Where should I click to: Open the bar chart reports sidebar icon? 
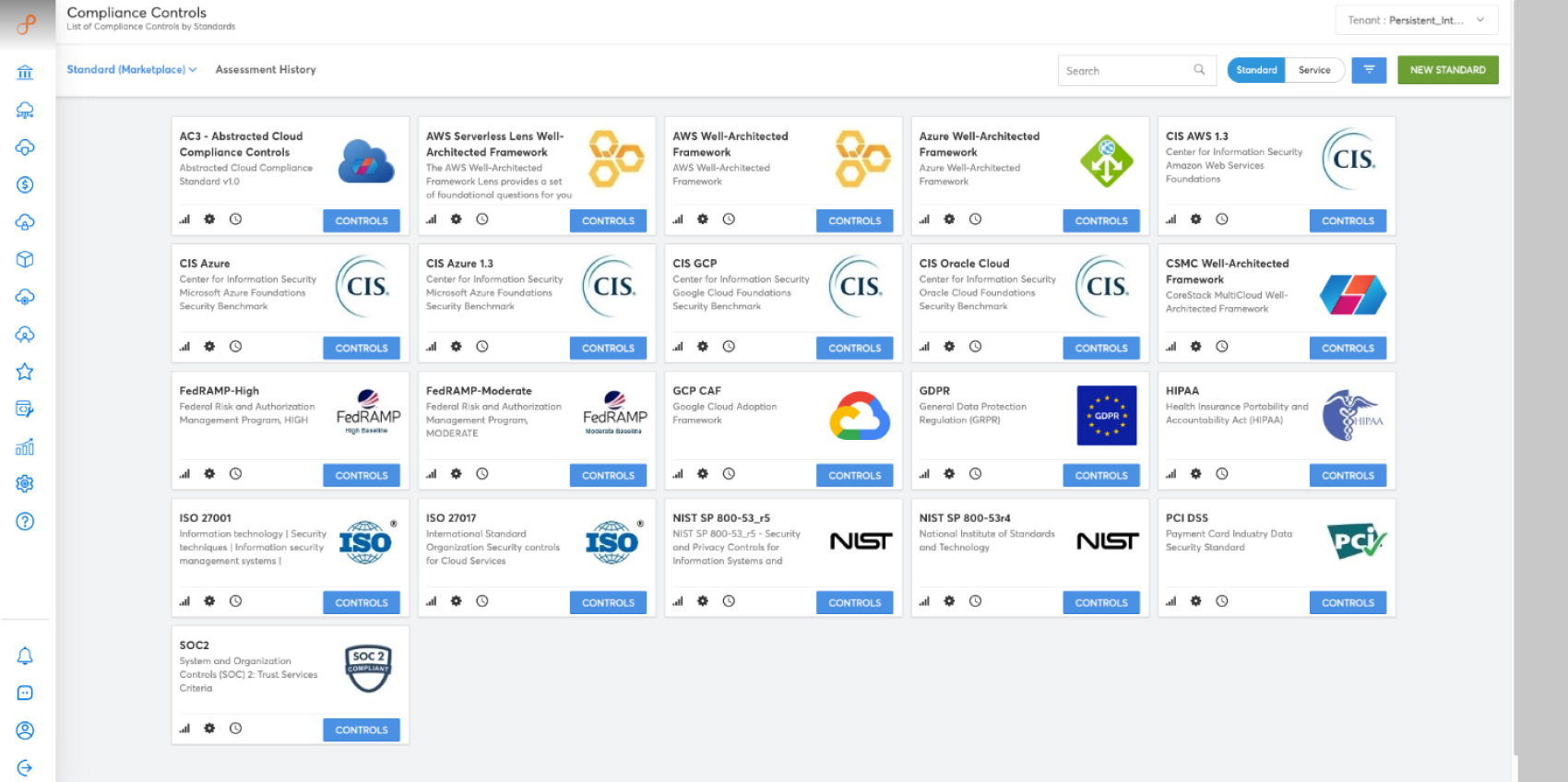25,447
